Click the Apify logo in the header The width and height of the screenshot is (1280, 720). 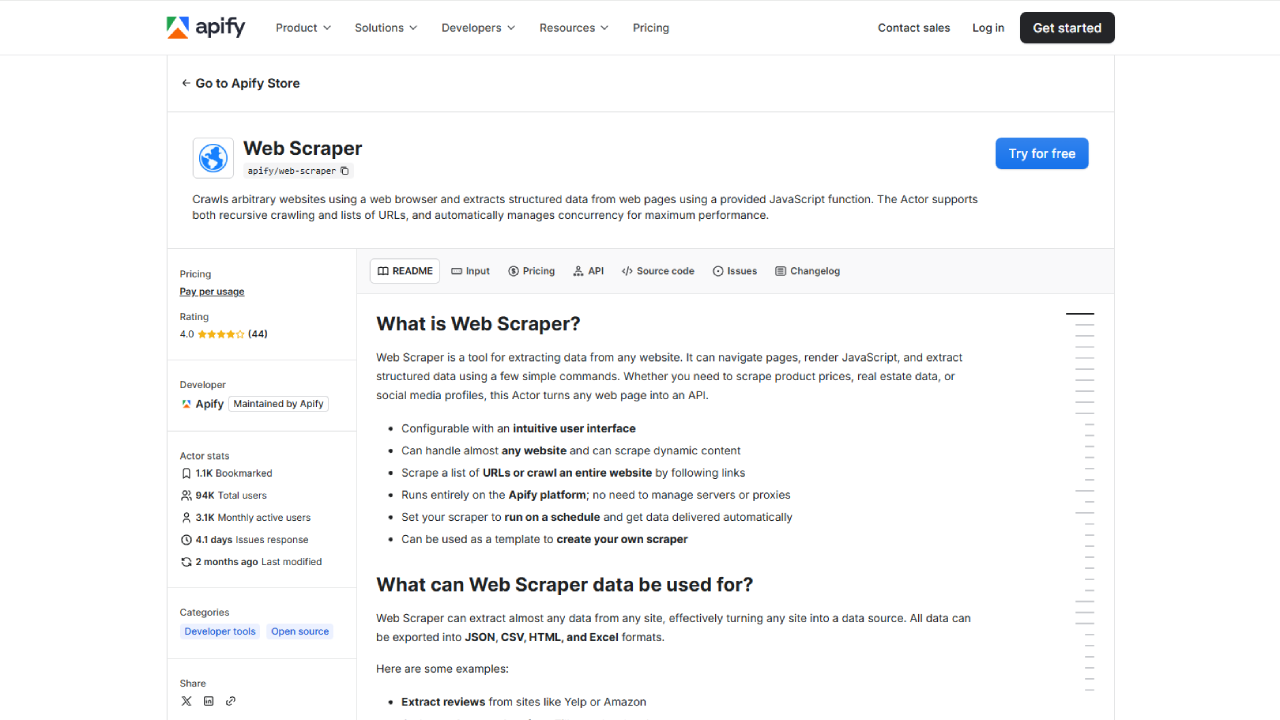pos(206,27)
